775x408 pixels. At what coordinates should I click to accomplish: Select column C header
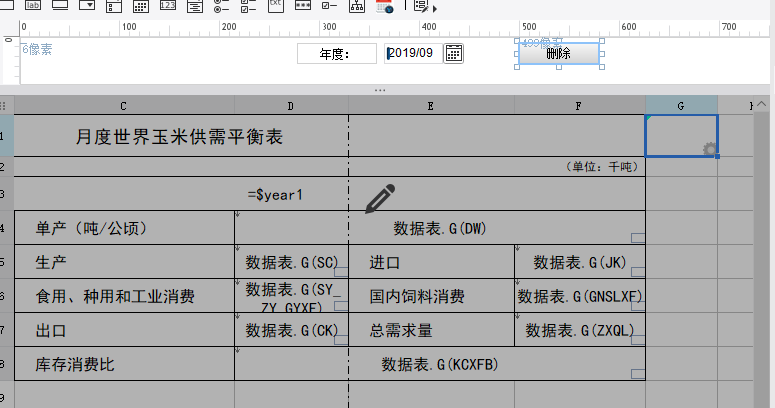click(124, 106)
